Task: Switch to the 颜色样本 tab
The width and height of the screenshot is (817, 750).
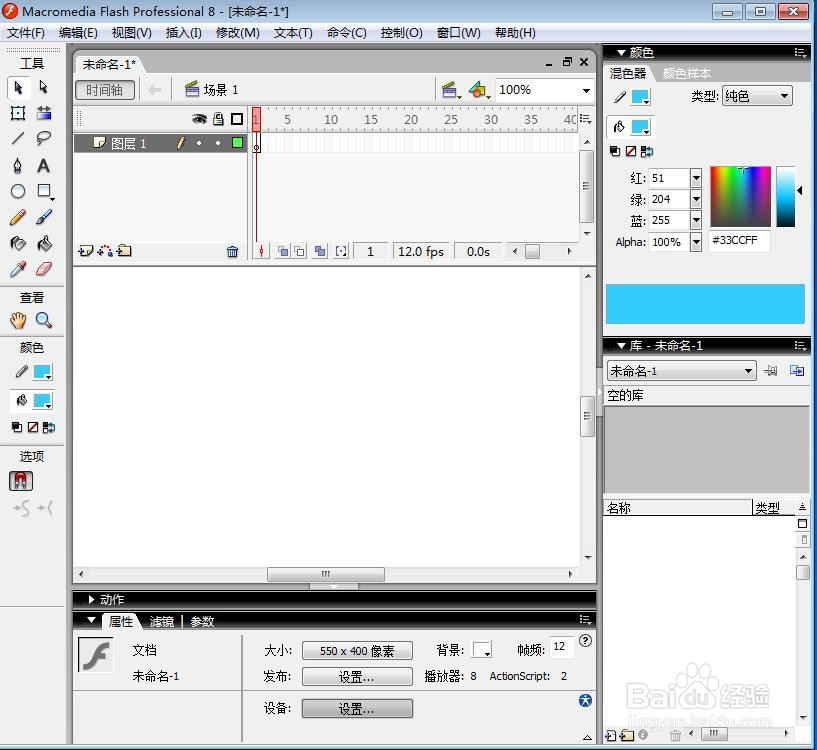Action: (x=686, y=73)
